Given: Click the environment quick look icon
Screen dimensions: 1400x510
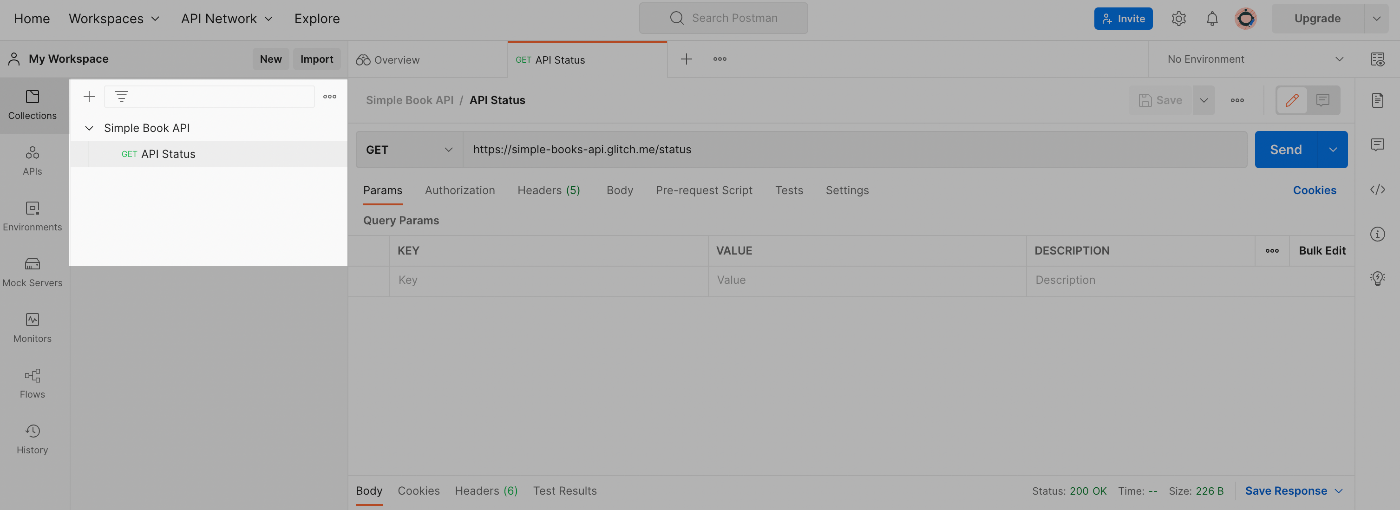Looking at the screenshot, I should pos(1377,59).
